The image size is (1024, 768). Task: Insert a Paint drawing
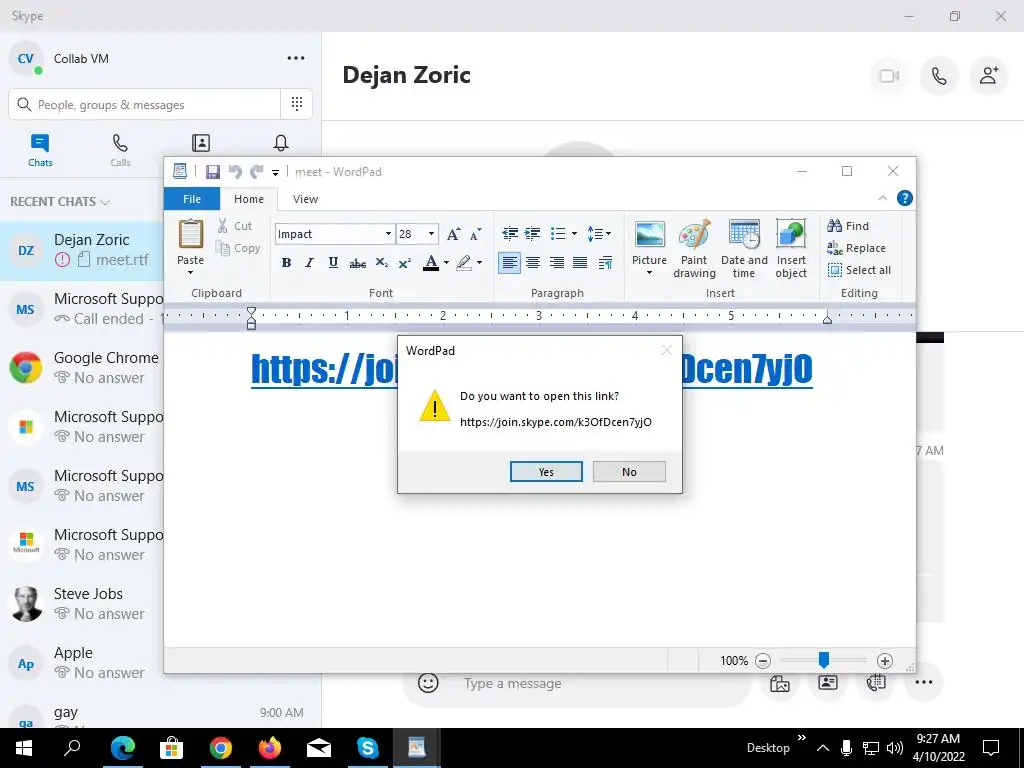(x=694, y=249)
